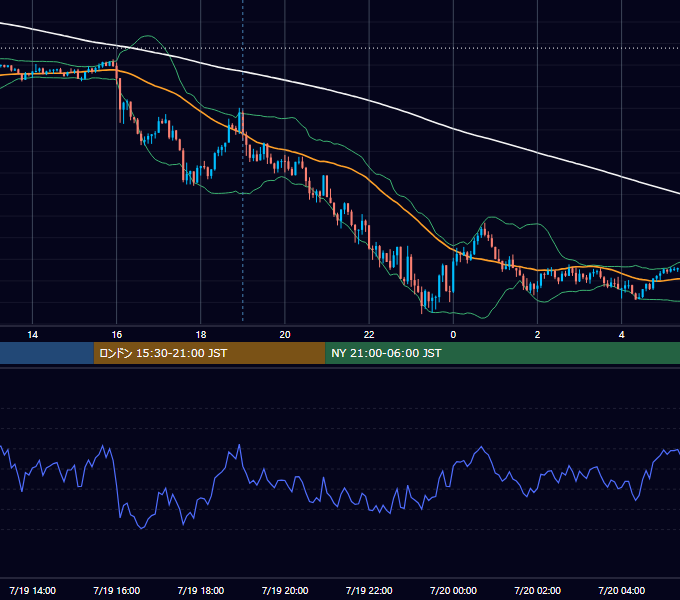Click the 14 hour label on time axis
Image resolution: width=680 pixels, height=600 pixels.
[33, 335]
